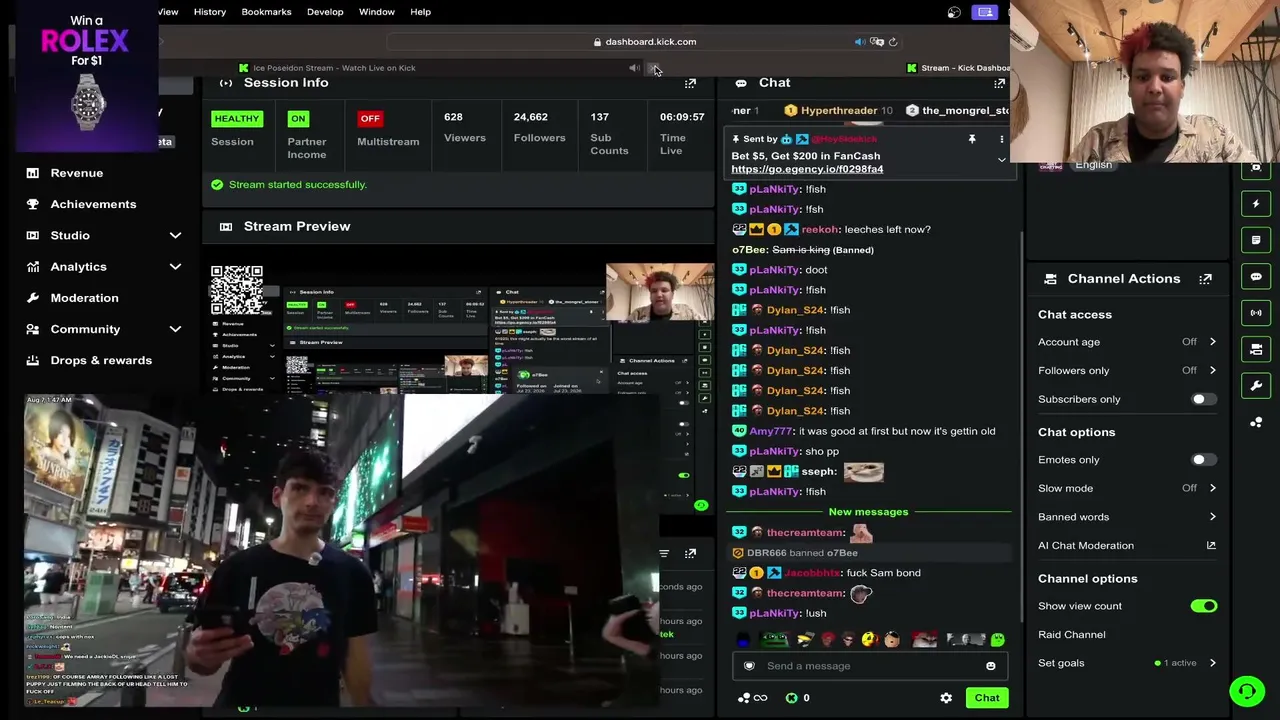Click username Amy777 in chat
Screen dimensions: 1280x720
click(x=771, y=431)
